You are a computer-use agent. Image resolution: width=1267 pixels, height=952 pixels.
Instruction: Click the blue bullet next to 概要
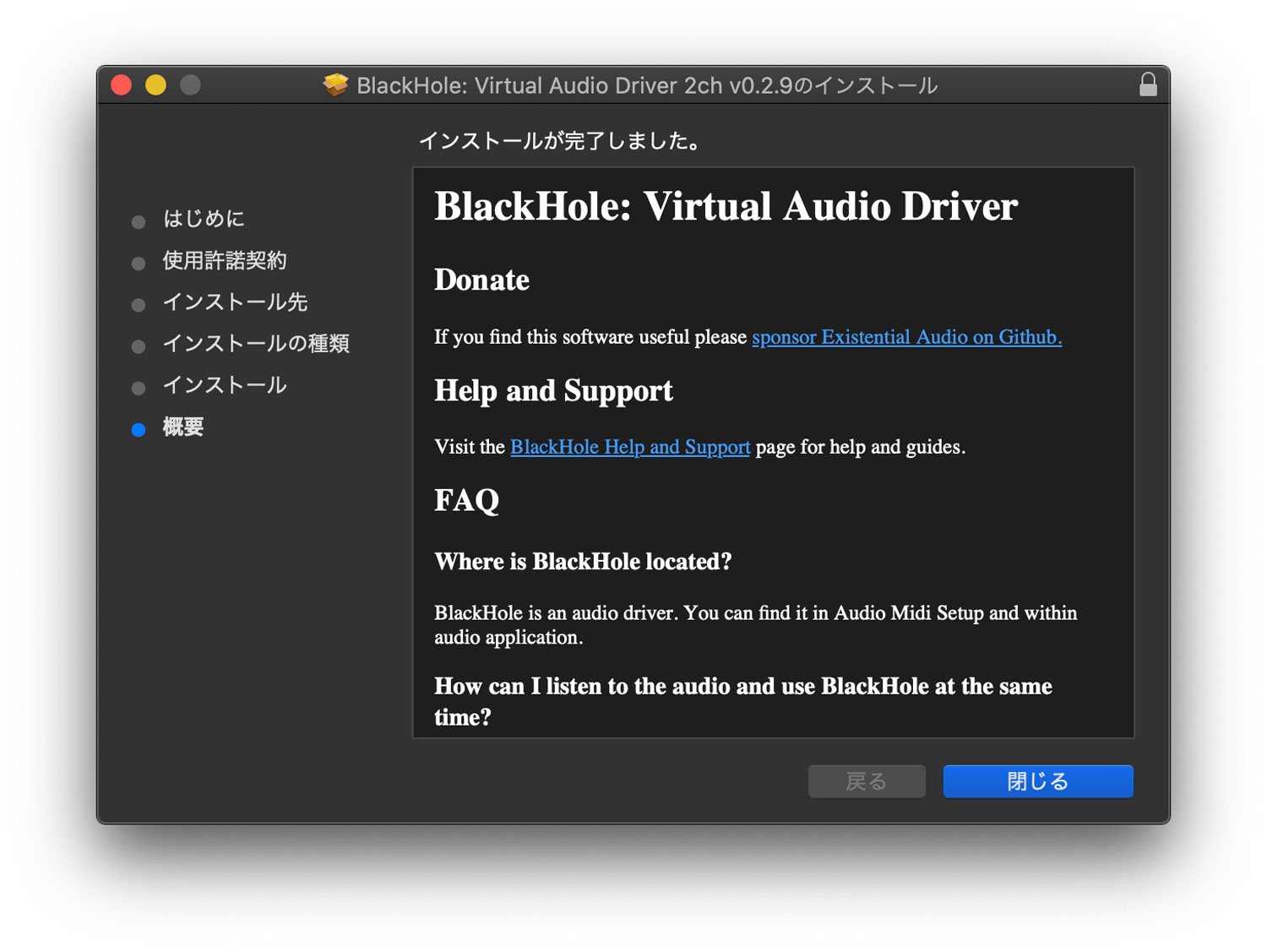[x=139, y=430]
